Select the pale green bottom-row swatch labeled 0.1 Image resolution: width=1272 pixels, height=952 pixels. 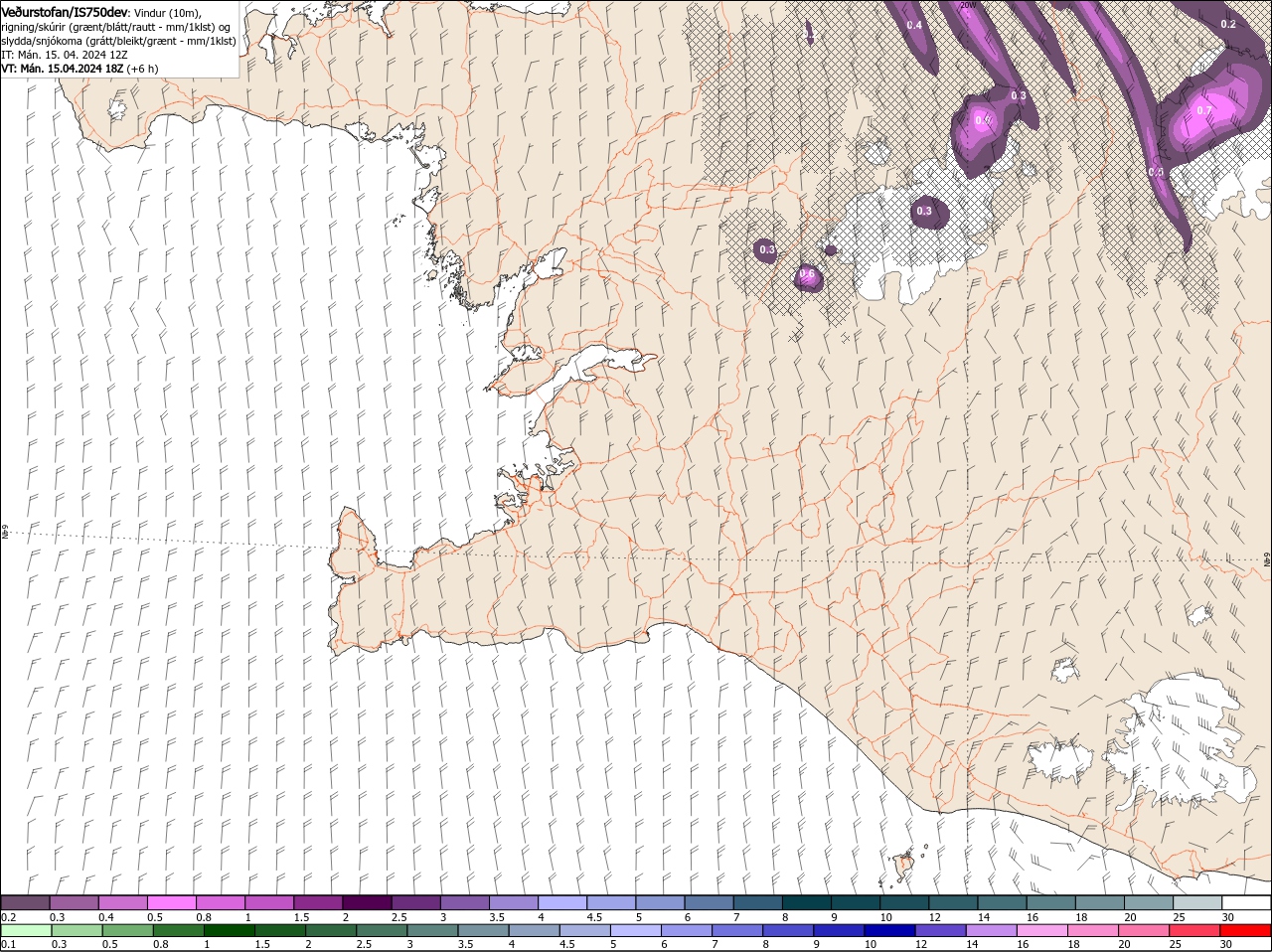coord(25,930)
